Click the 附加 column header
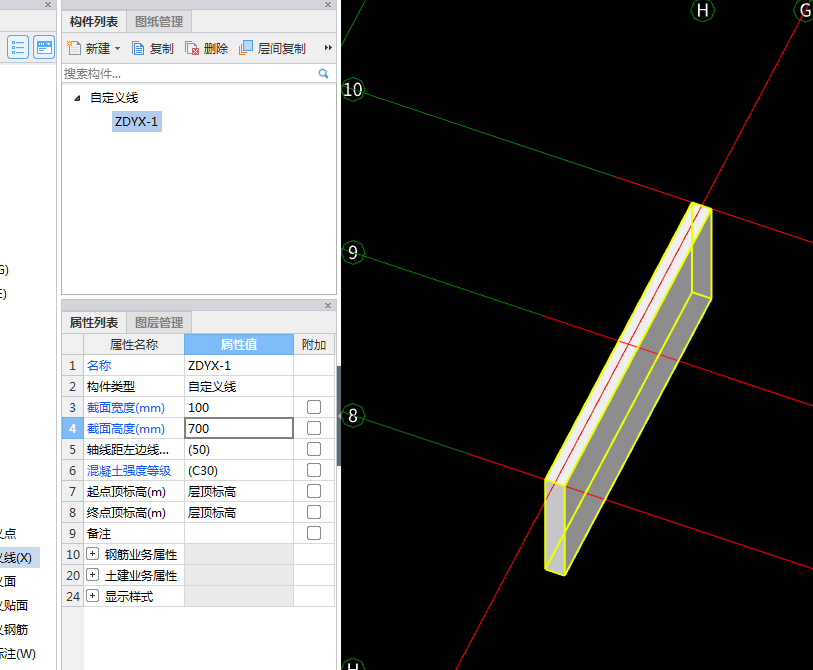This screenshot has width=813, height=670. click(x=314, y=344)
